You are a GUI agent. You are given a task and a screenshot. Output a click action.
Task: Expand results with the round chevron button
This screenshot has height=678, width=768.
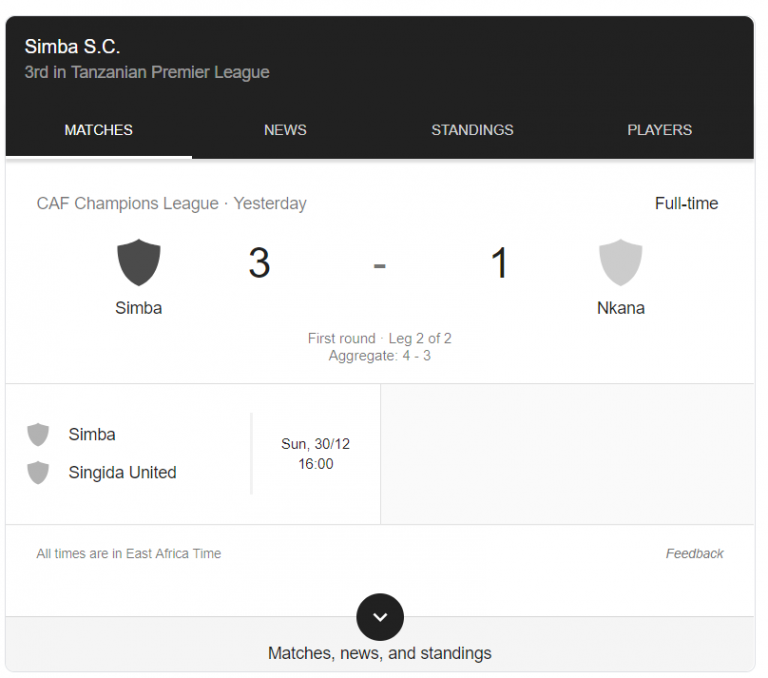click(380, 617)
